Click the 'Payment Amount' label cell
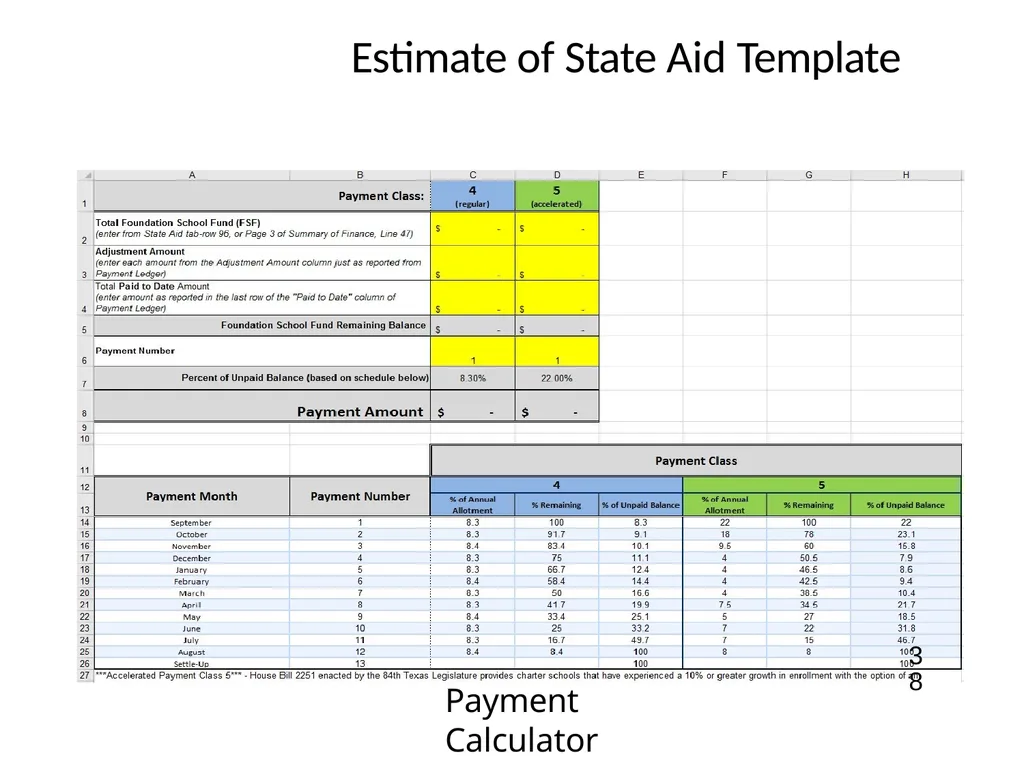This screenshot has height=768, width=1024. point(263,406)
